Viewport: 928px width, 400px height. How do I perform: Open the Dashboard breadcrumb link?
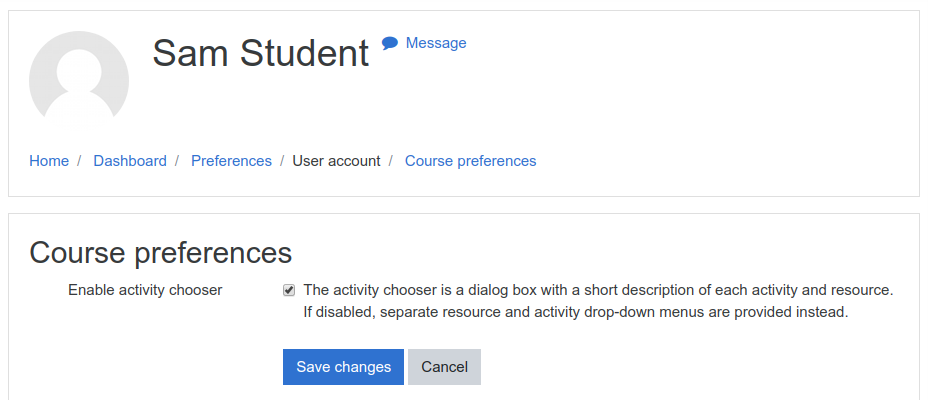point(130,161)
